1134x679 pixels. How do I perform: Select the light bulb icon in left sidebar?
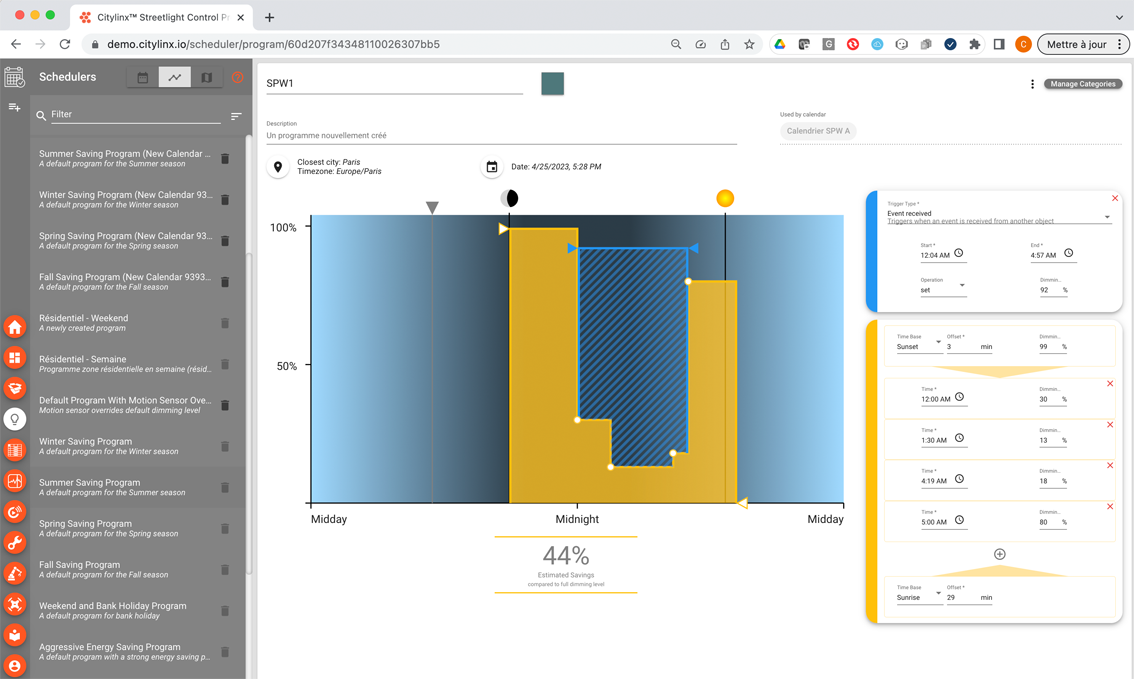14,419
